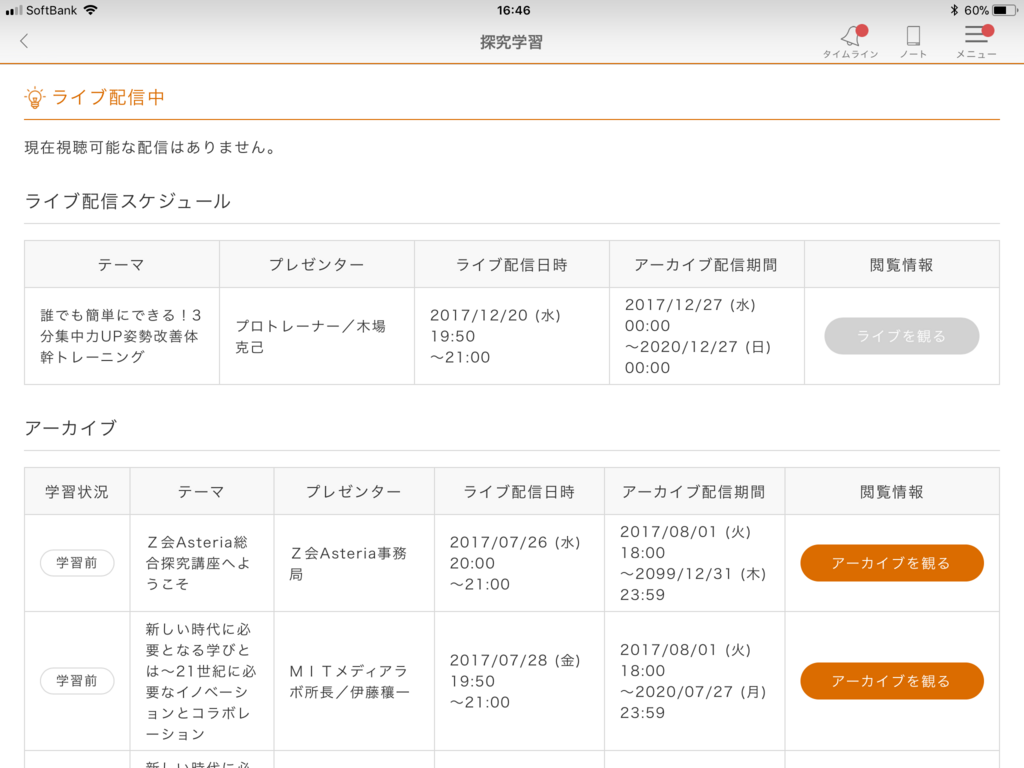Click schedule table 閲覧情報 header
Screen dimensions: 1024x768
901,264
